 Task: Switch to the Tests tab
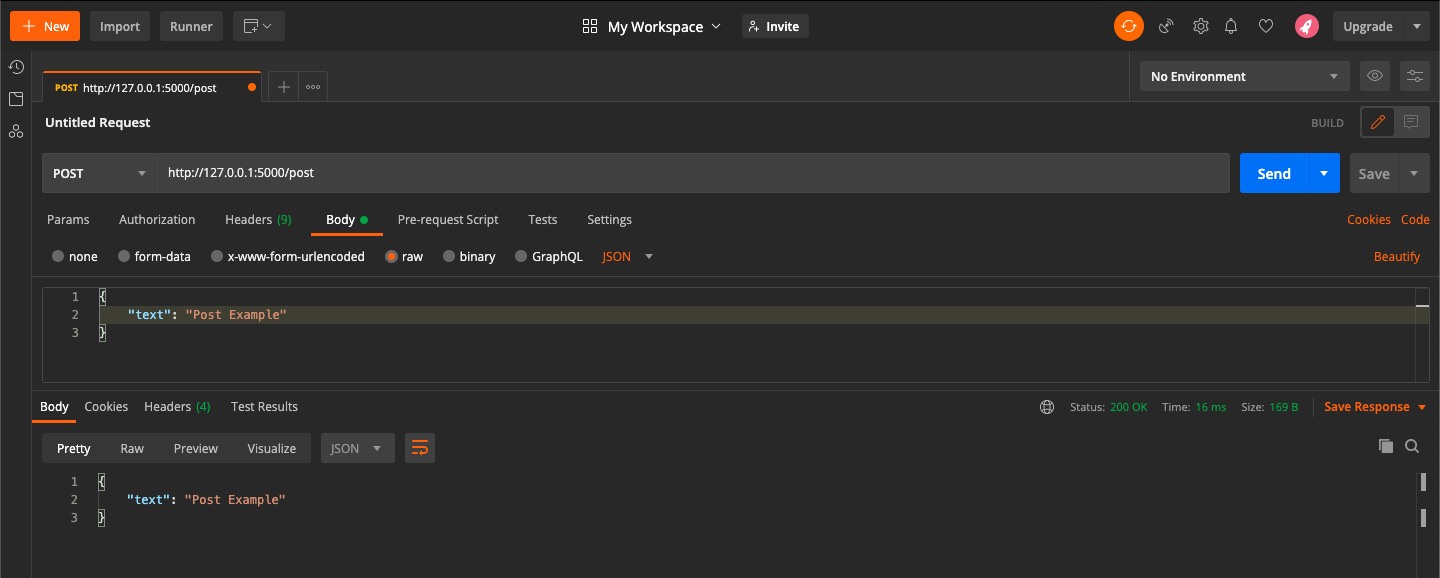click(542, 219)
